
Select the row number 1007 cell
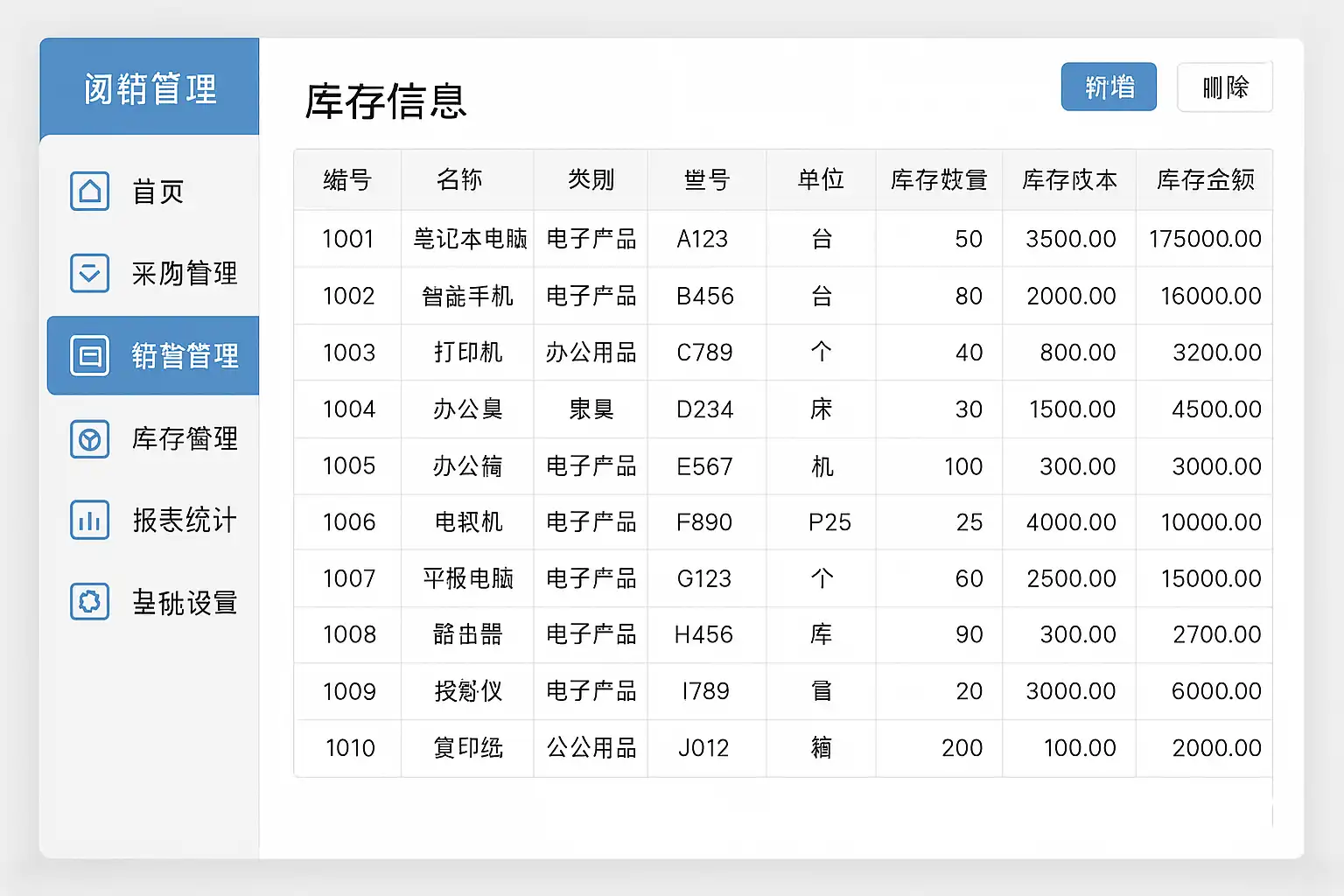(348, 578)
